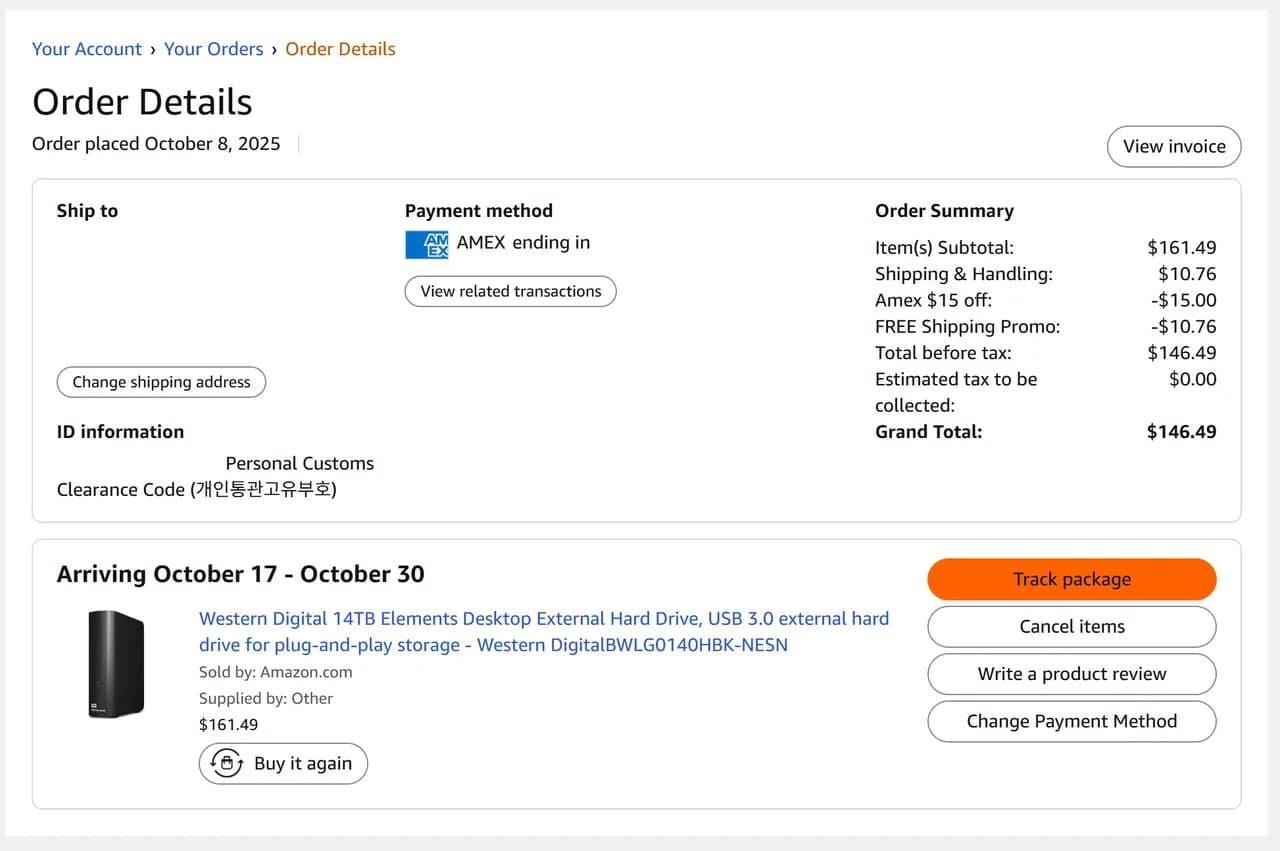Open the View invoice button
This screenshot has width=1280, height=851.
(x=1174, y=146)
